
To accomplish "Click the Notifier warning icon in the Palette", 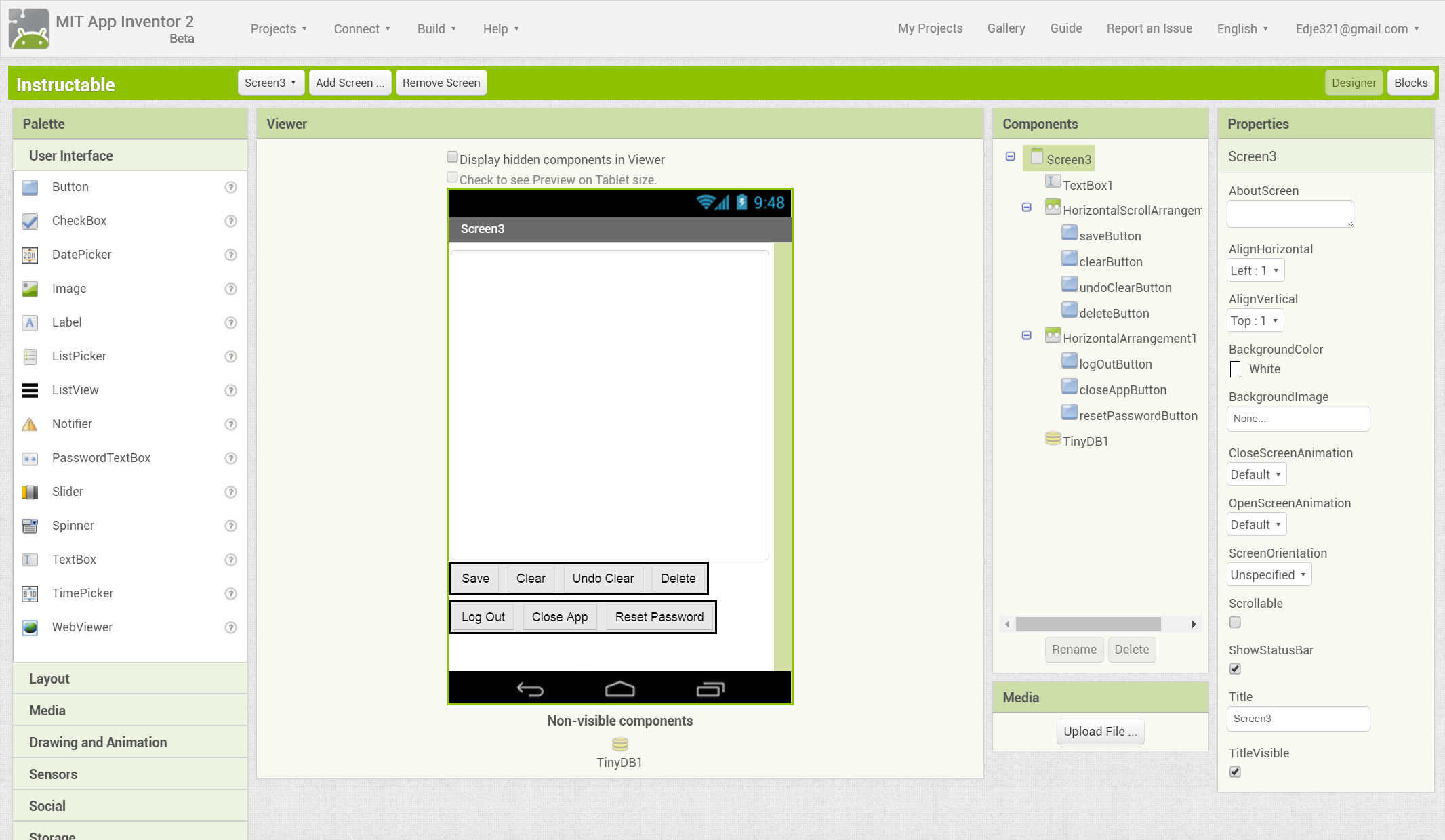I will pyautogui.click(x=30, y=424).
